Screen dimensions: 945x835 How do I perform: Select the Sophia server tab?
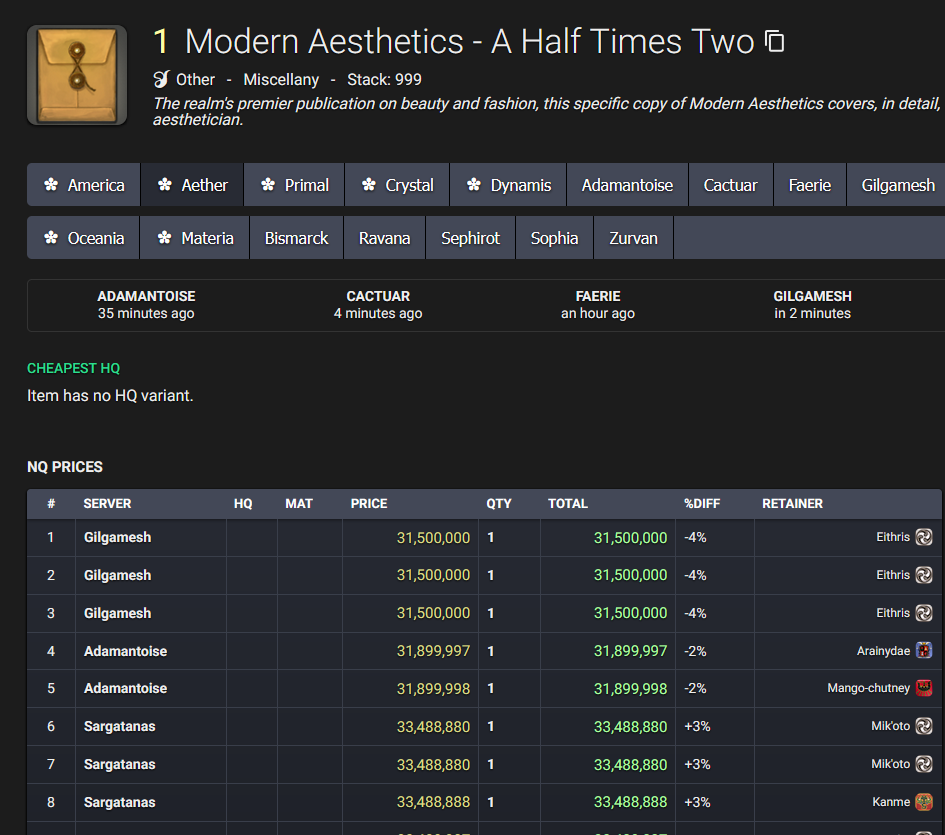click(x=554, y=238)
